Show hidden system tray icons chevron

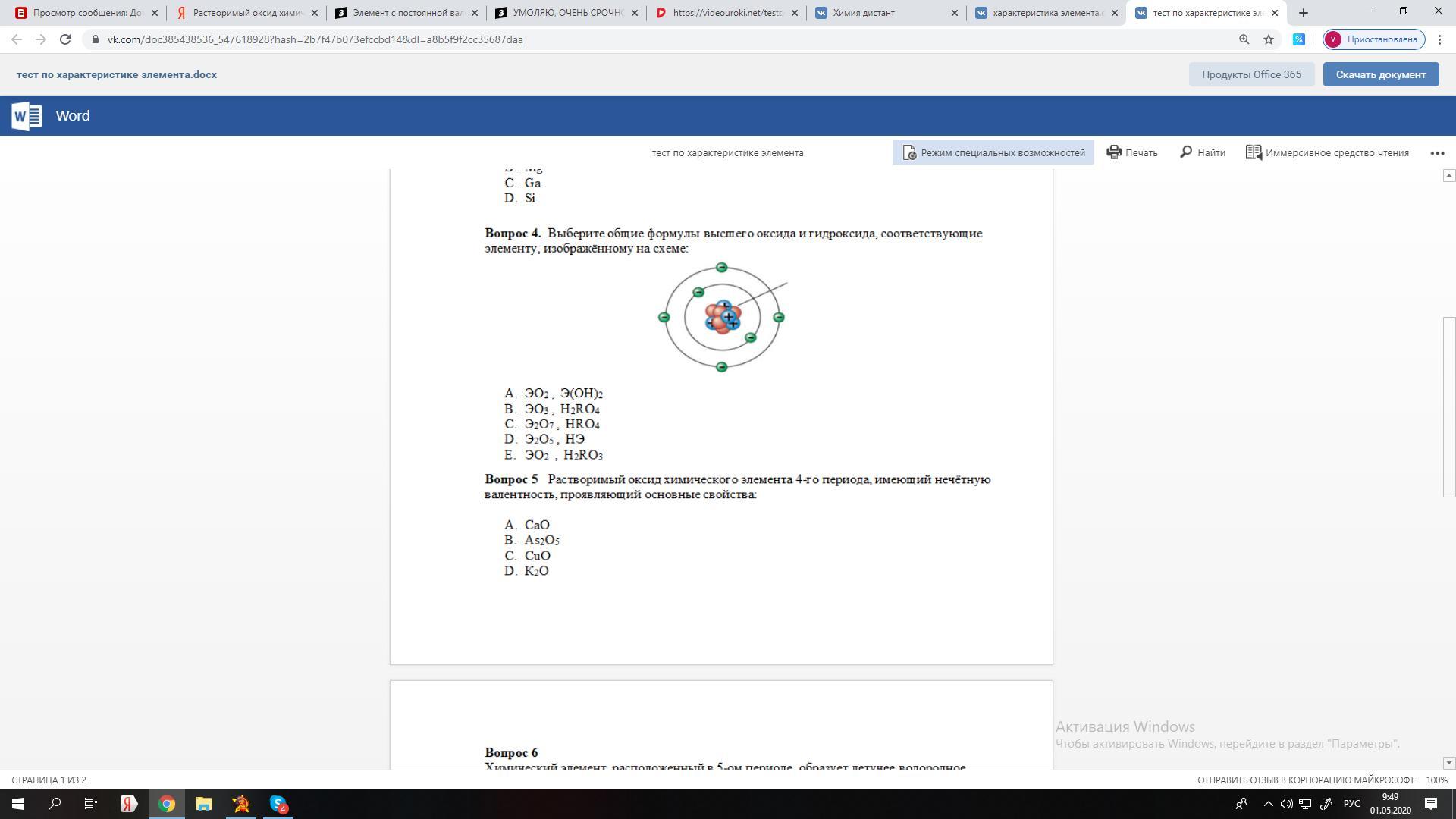(x=1268, y=804)
